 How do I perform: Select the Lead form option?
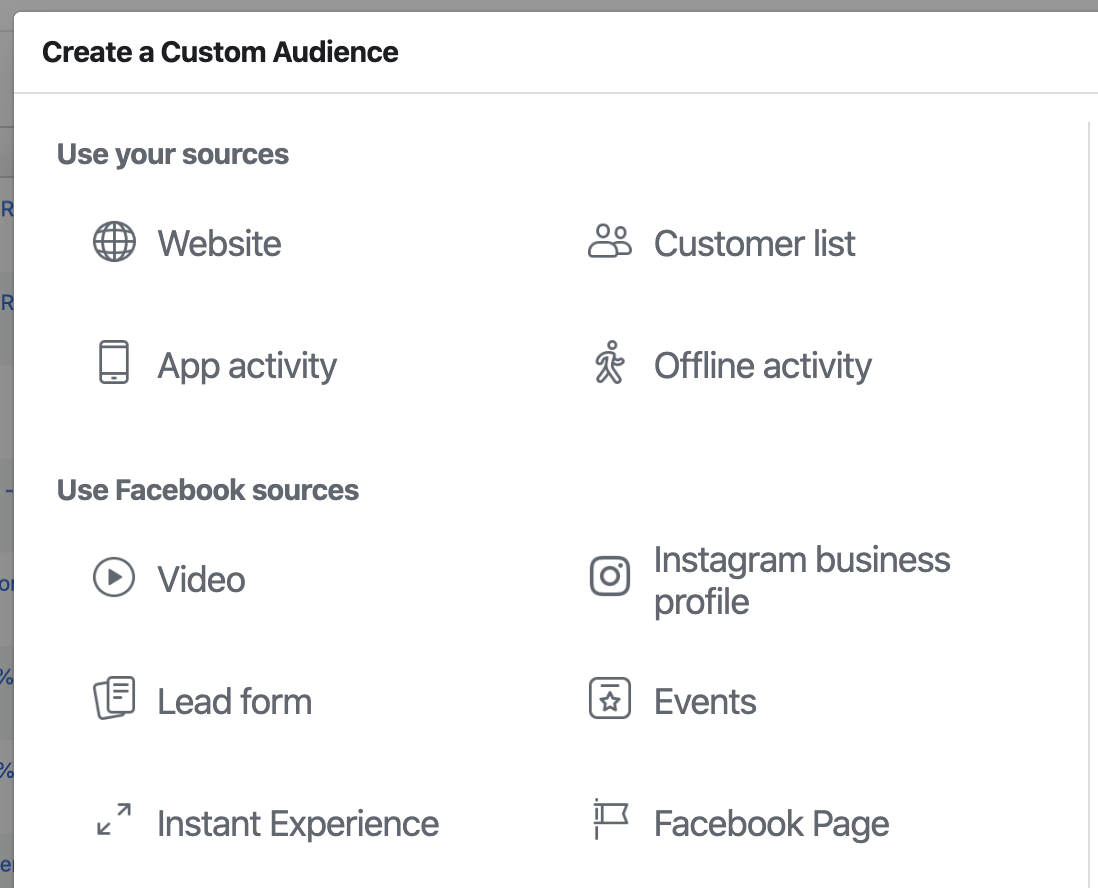pyautogui.click(x=235, y=702)
